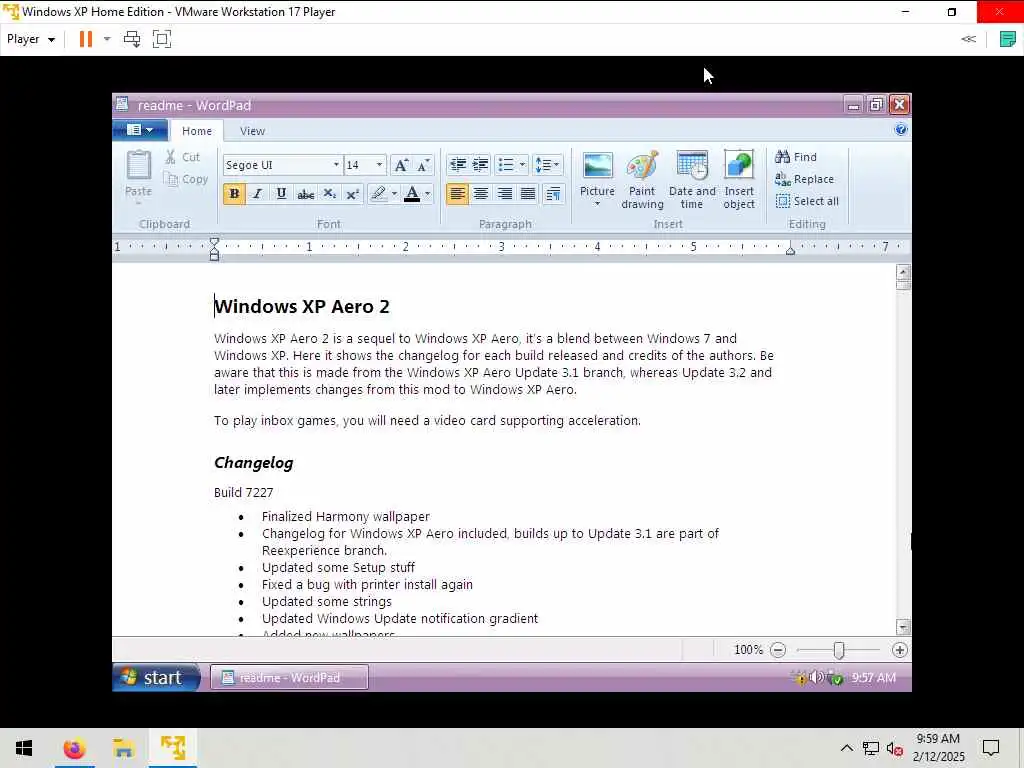Image resolution: width=1024 pixels, height=768 pixels.
Task: Expand the Picture button dropdown arrow
Action: tap(598, 204)
